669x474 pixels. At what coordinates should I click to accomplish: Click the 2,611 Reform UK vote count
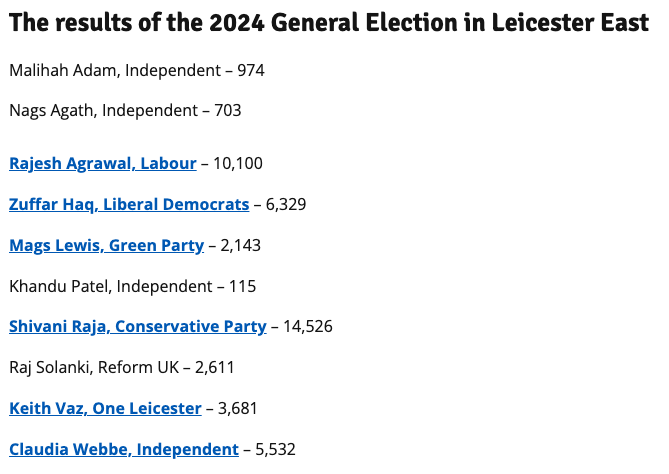tap(214, 367)
